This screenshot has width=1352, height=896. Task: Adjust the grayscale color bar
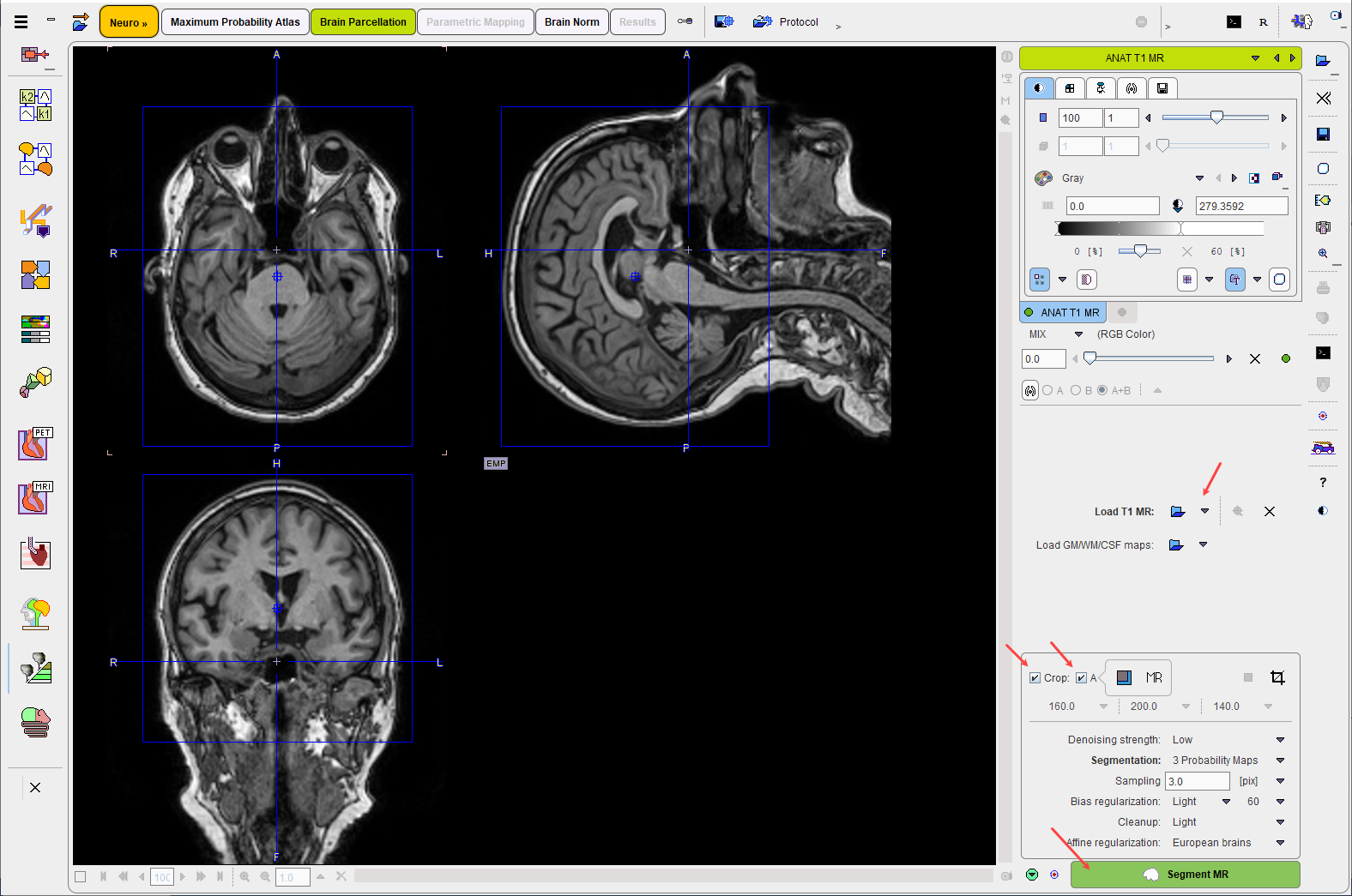(x=1160, y=228)
